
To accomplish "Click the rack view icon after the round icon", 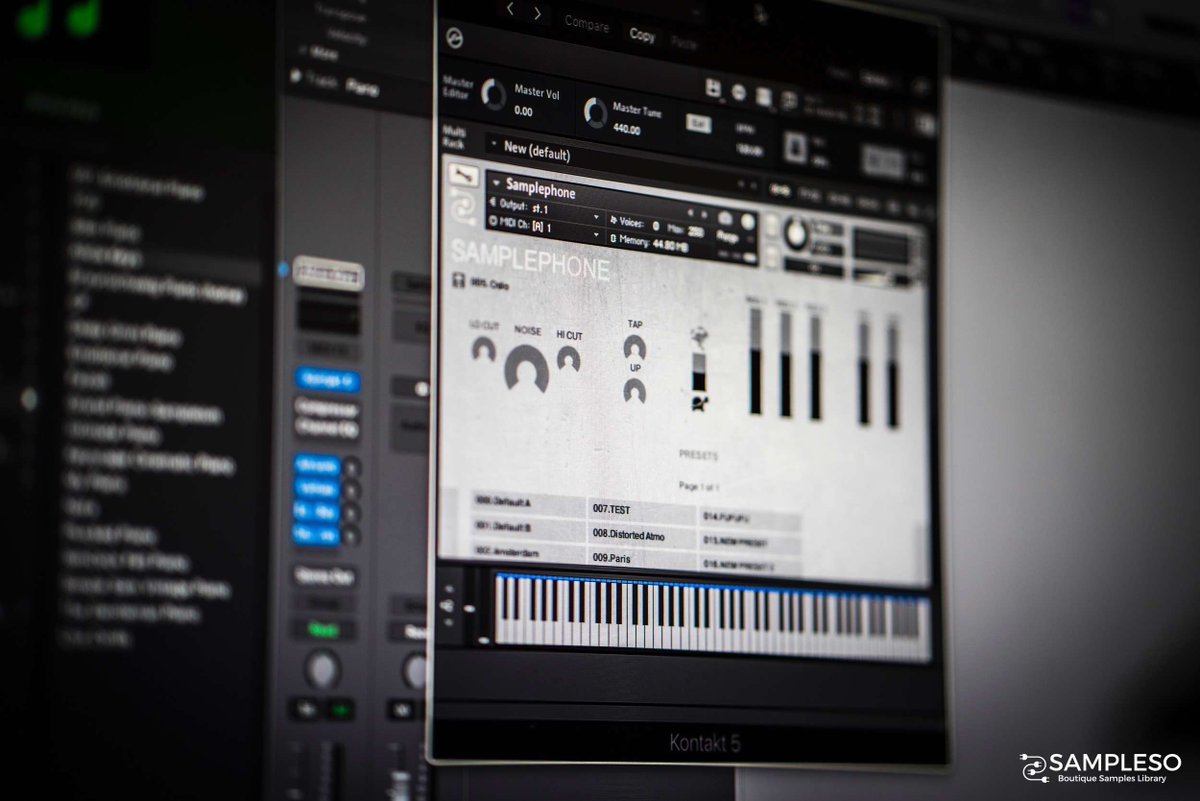I will (764, 96).
